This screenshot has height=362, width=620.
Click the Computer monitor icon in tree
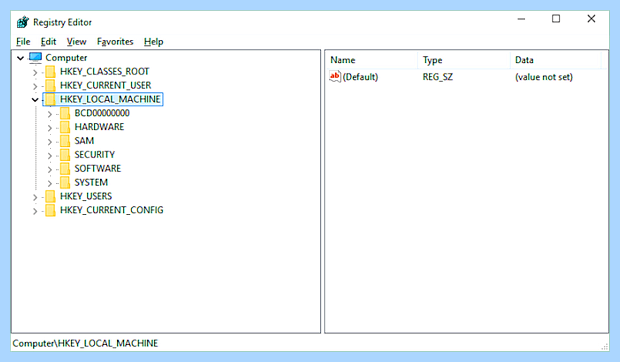(x=35, y=58)
